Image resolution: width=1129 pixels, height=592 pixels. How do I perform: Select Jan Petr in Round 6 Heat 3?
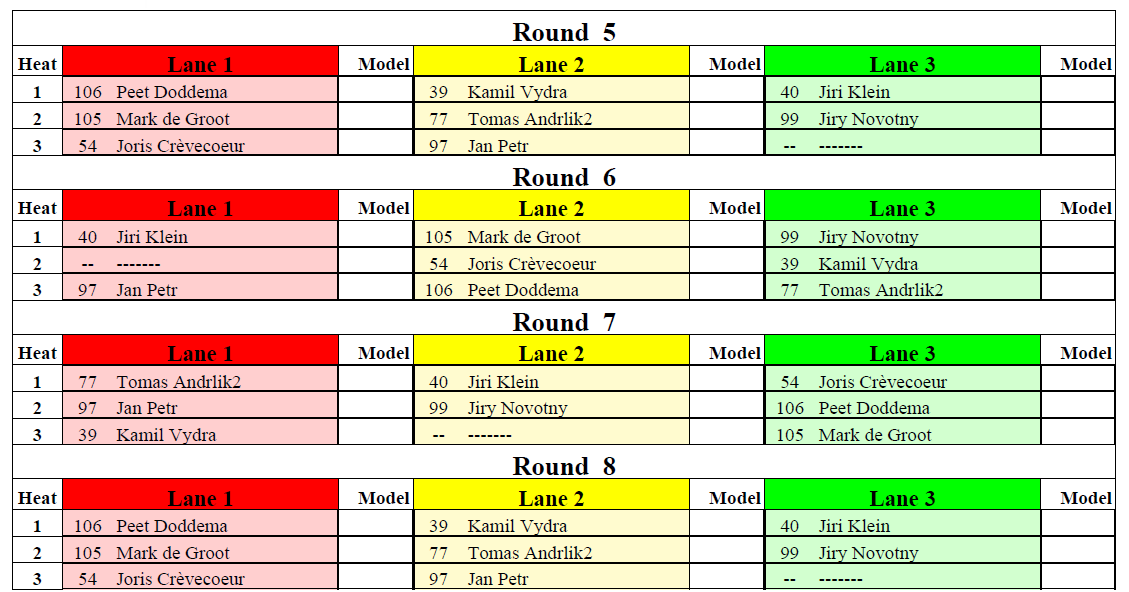(146, 290)
